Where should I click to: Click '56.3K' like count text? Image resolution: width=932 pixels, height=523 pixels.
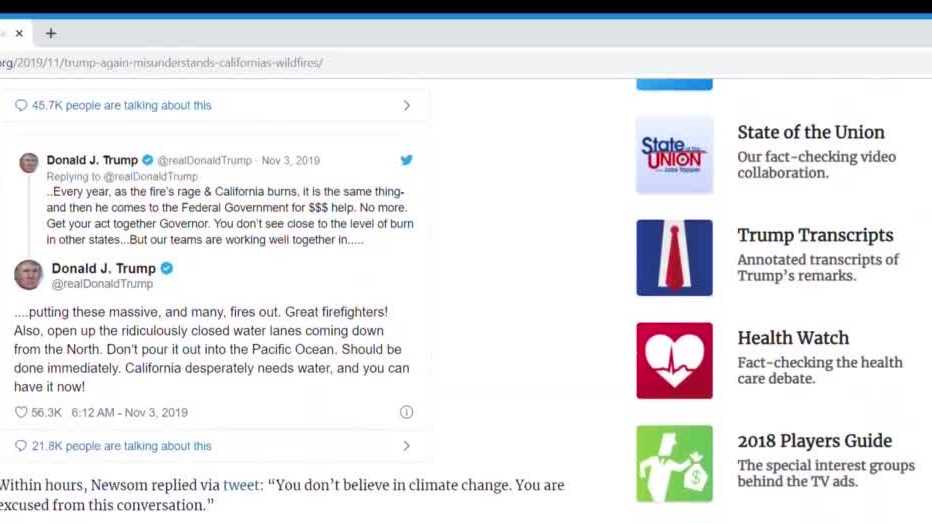[46, 412]
